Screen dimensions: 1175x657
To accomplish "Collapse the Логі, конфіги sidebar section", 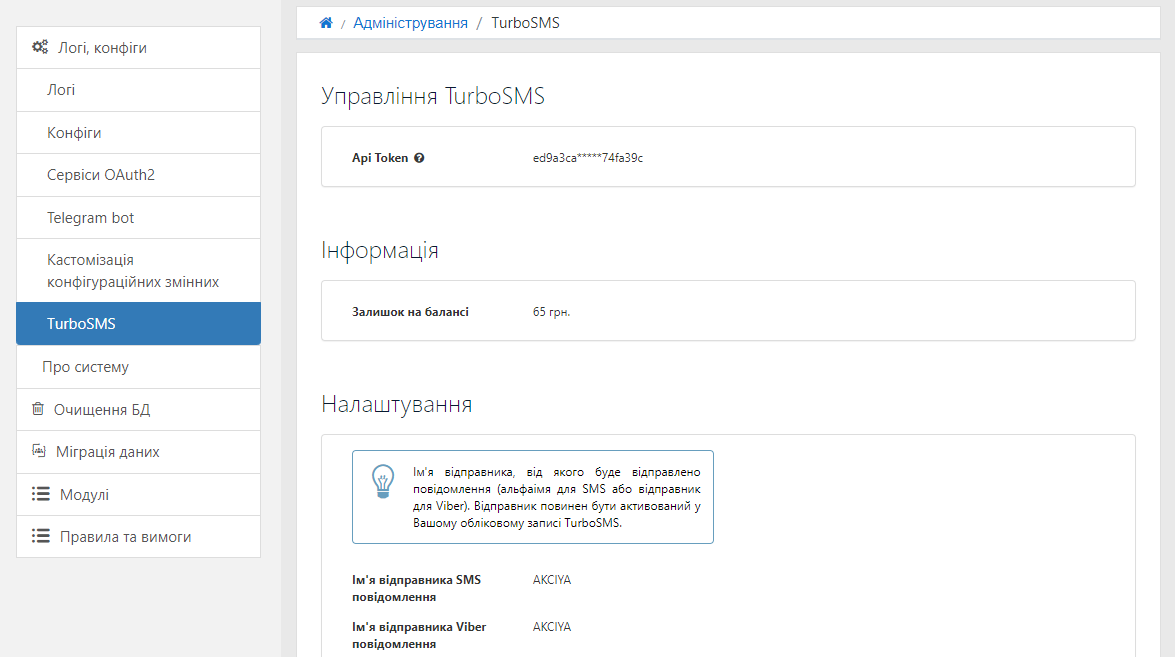I will (x=139, y=48).
